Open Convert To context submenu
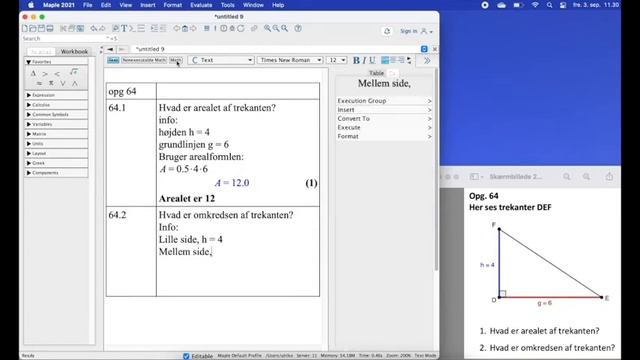Viewport: 640px width, 360px height. coord(384,118)
